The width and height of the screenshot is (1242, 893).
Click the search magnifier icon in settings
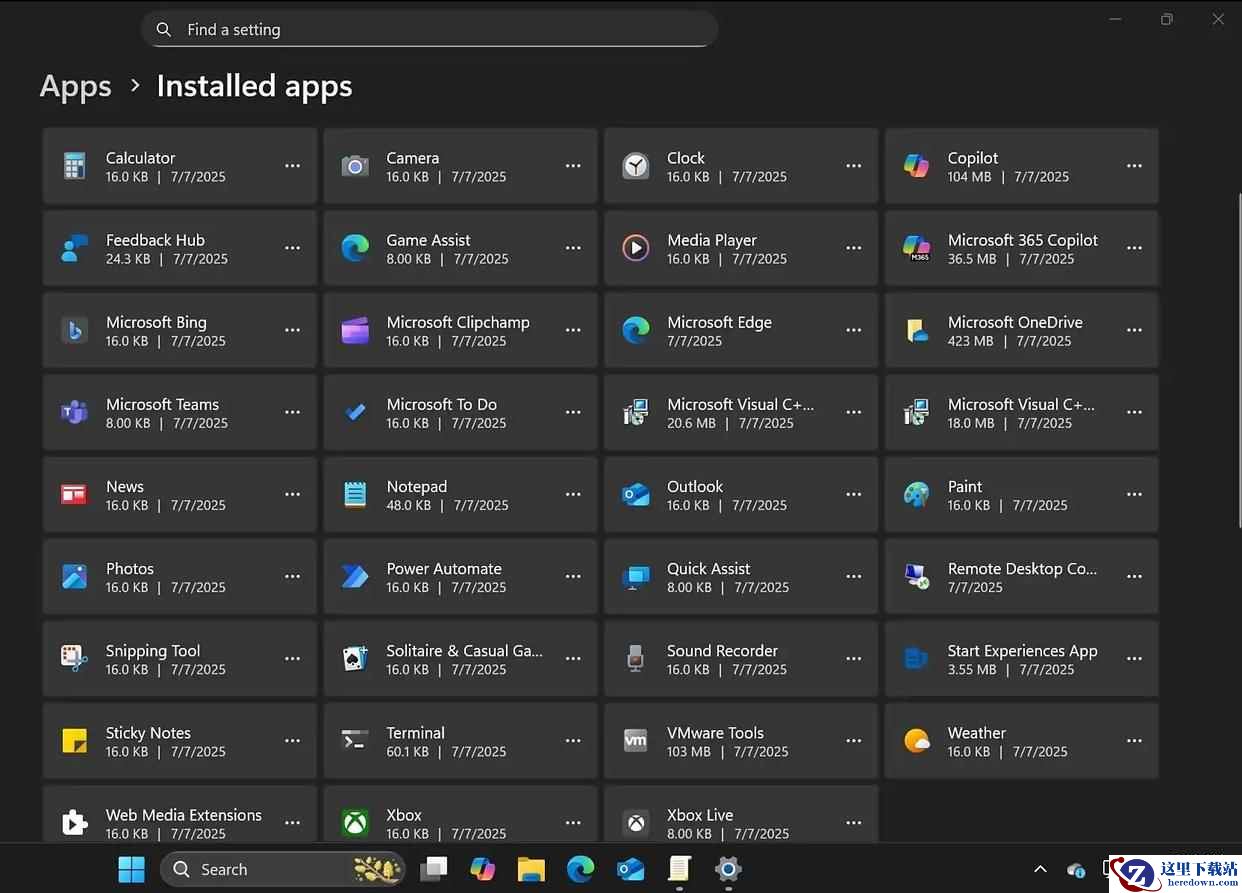(164, 30)
